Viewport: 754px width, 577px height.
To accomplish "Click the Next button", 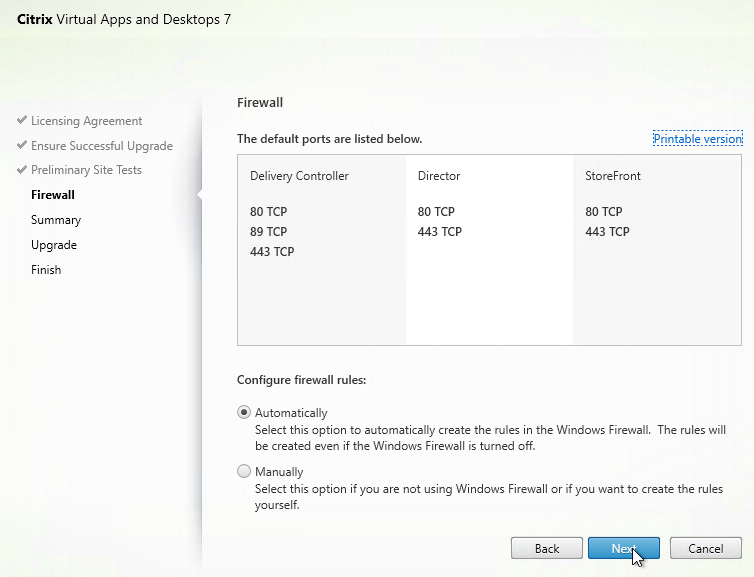I will 624,548.
